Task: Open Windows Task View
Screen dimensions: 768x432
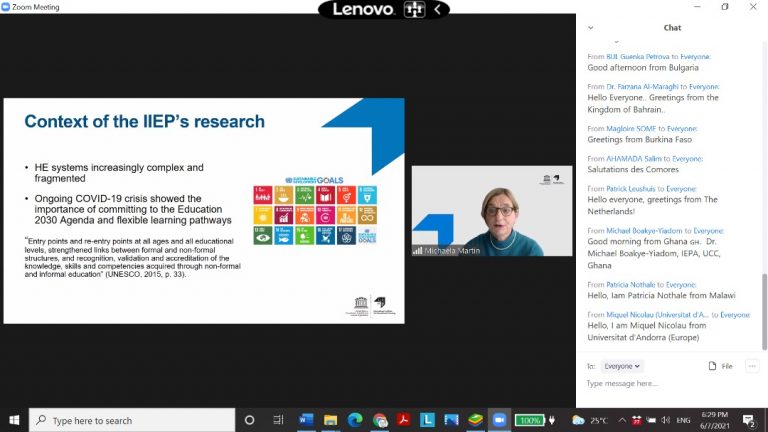Action: click(279, 420)
